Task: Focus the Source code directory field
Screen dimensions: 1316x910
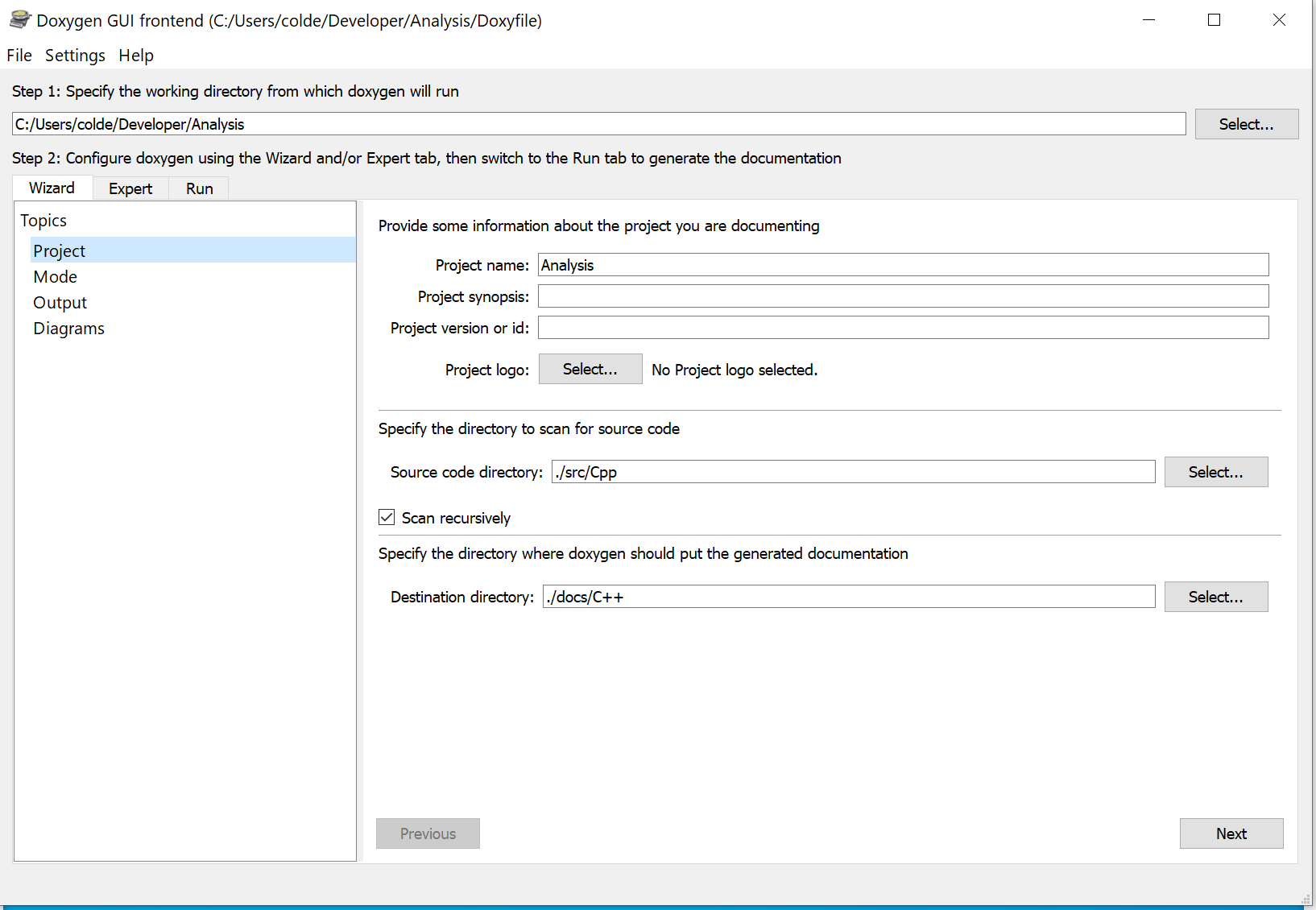Action: click(854, 472)
